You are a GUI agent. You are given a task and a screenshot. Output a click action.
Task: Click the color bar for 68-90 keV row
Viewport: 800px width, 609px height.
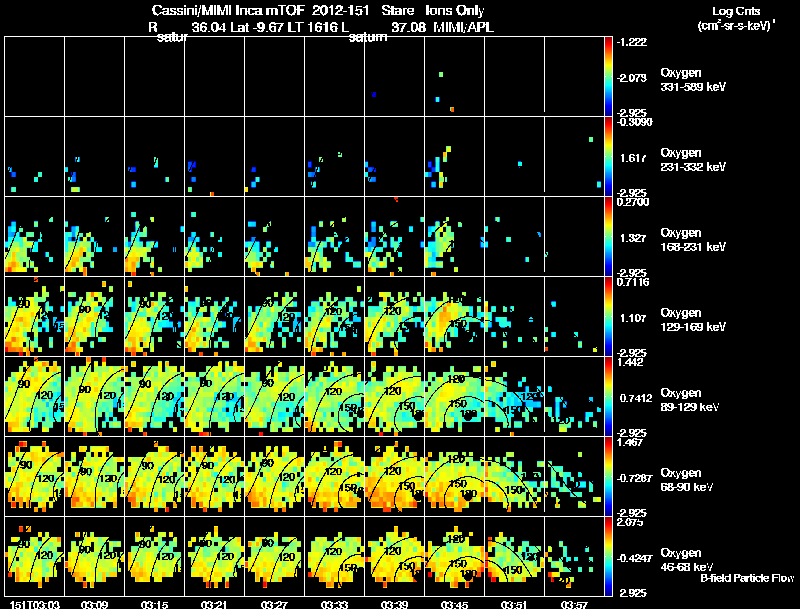click(608, 477)
